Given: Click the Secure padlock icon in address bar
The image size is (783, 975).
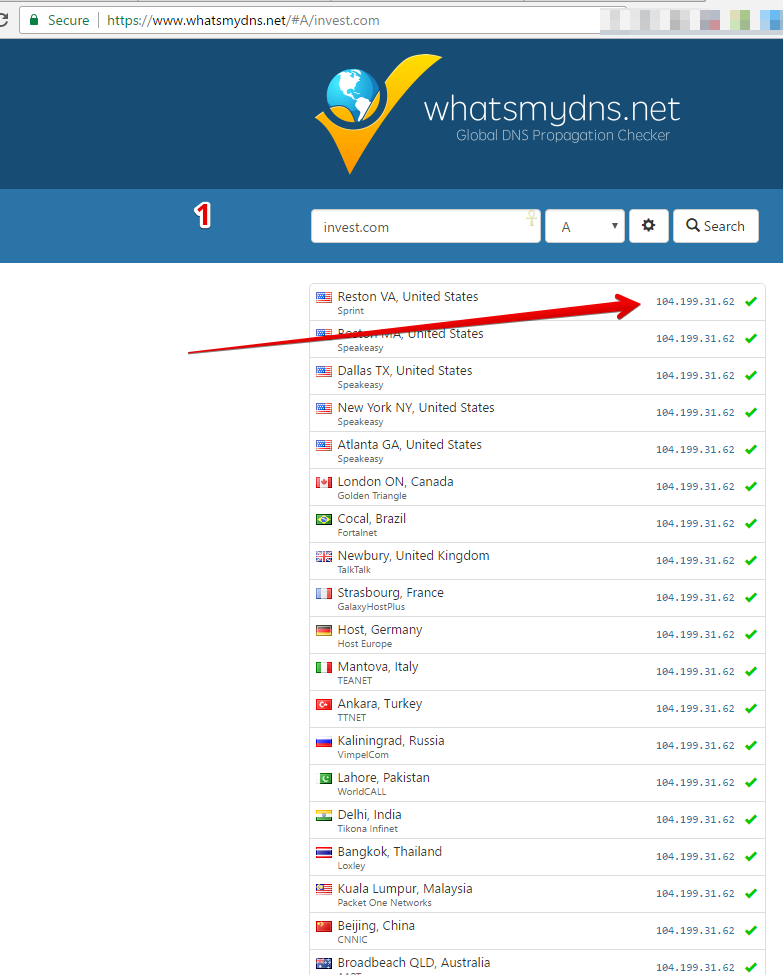Looking at the screenshot, I should [x=34, y=20].
